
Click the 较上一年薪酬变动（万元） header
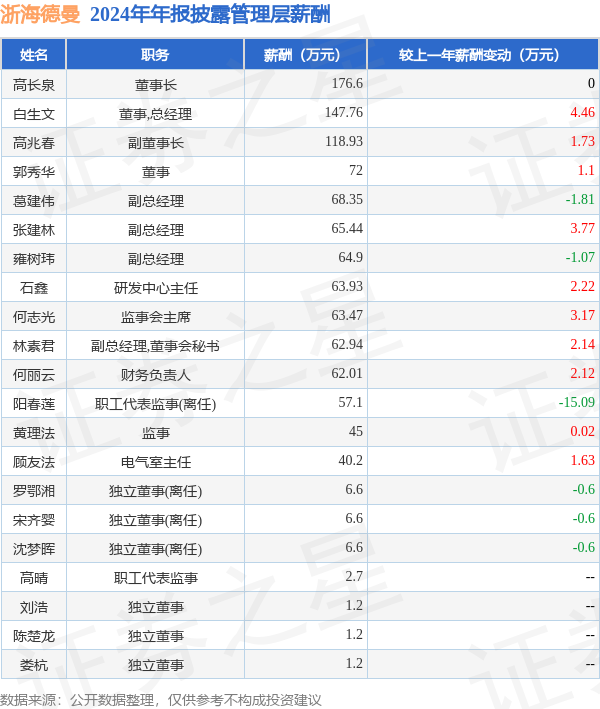pyautogui.click(x=483, y=55)
